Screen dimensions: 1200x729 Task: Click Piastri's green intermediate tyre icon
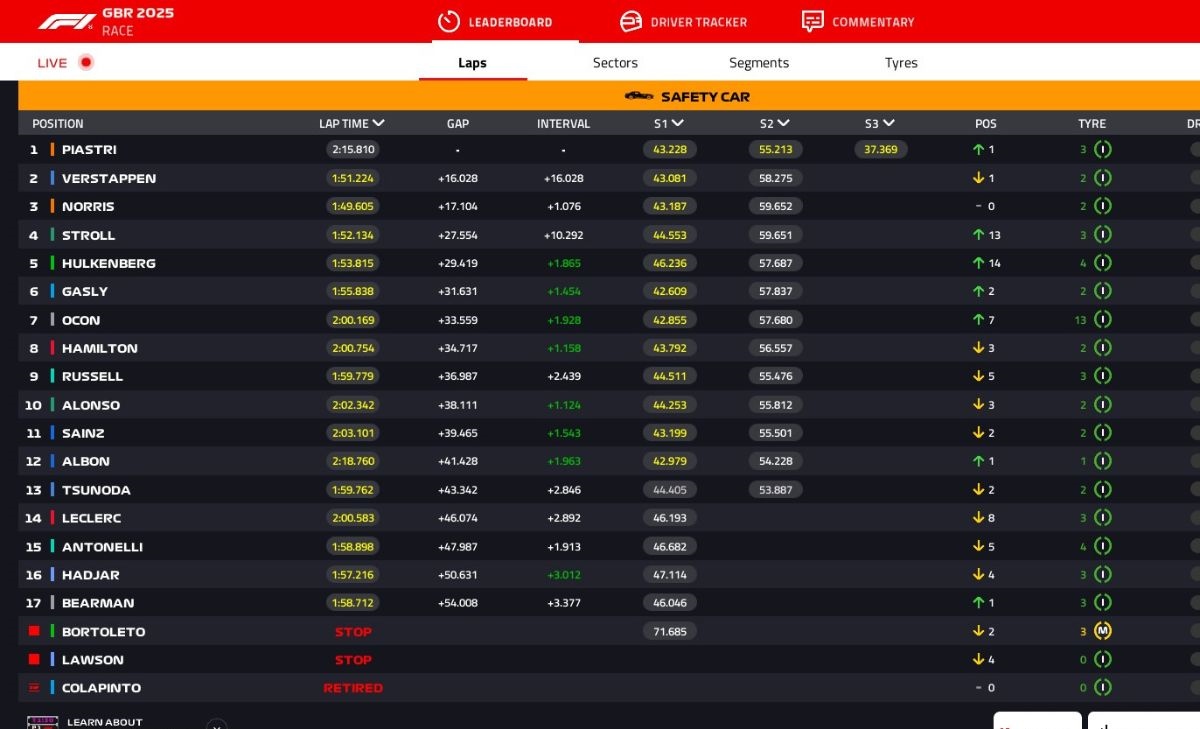1102,149
